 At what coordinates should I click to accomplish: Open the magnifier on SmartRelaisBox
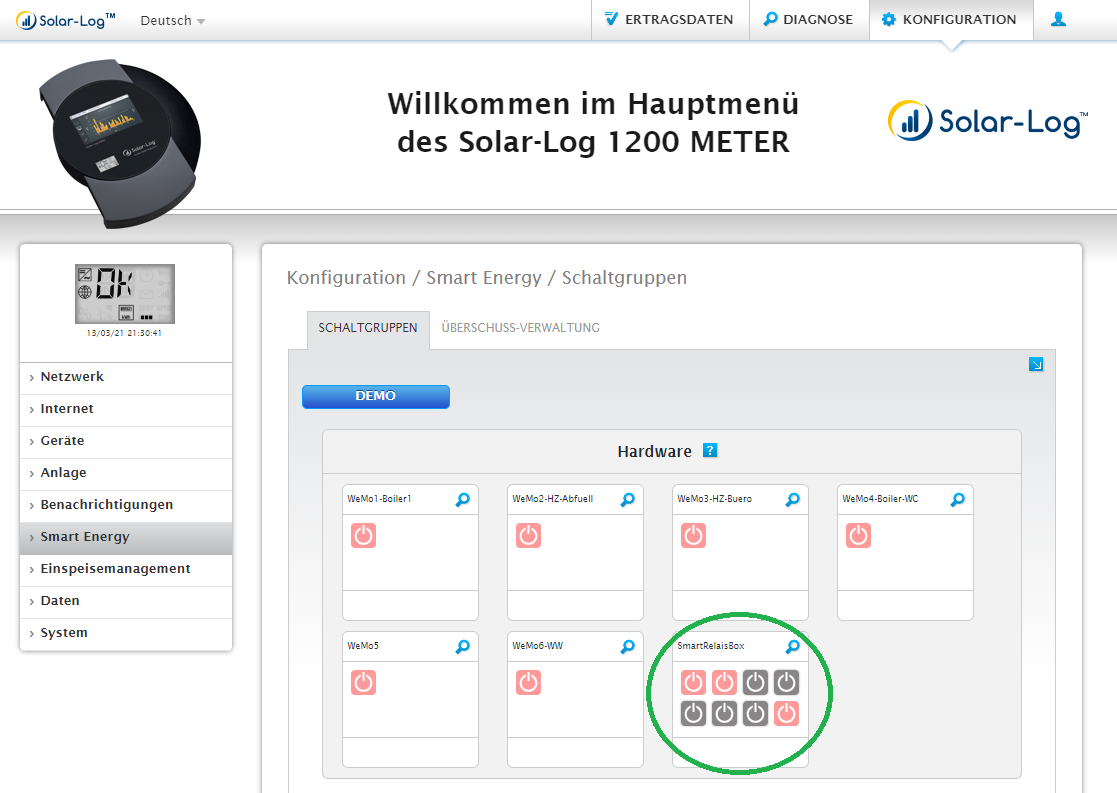point(792,646)
